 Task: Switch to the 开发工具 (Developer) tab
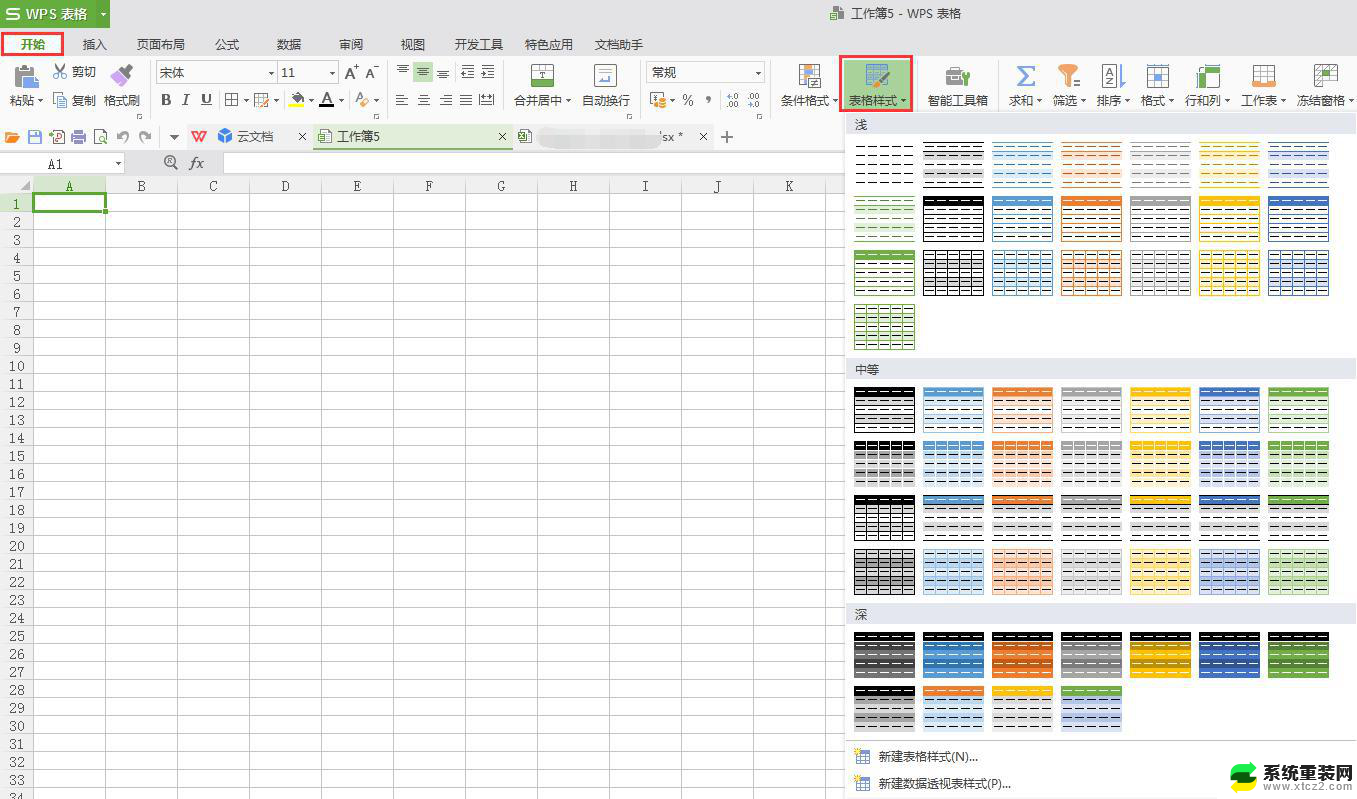479,45
